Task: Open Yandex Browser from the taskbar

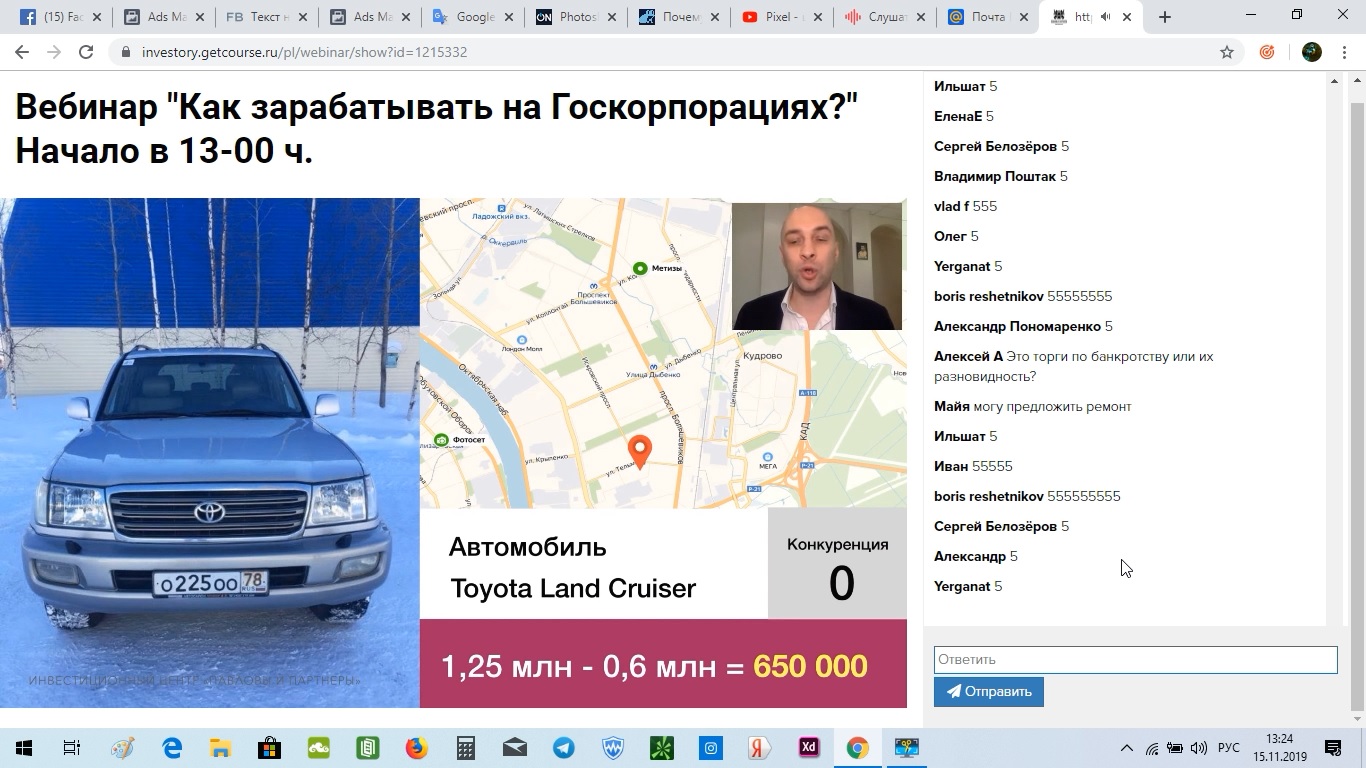Action: point(758,747)
